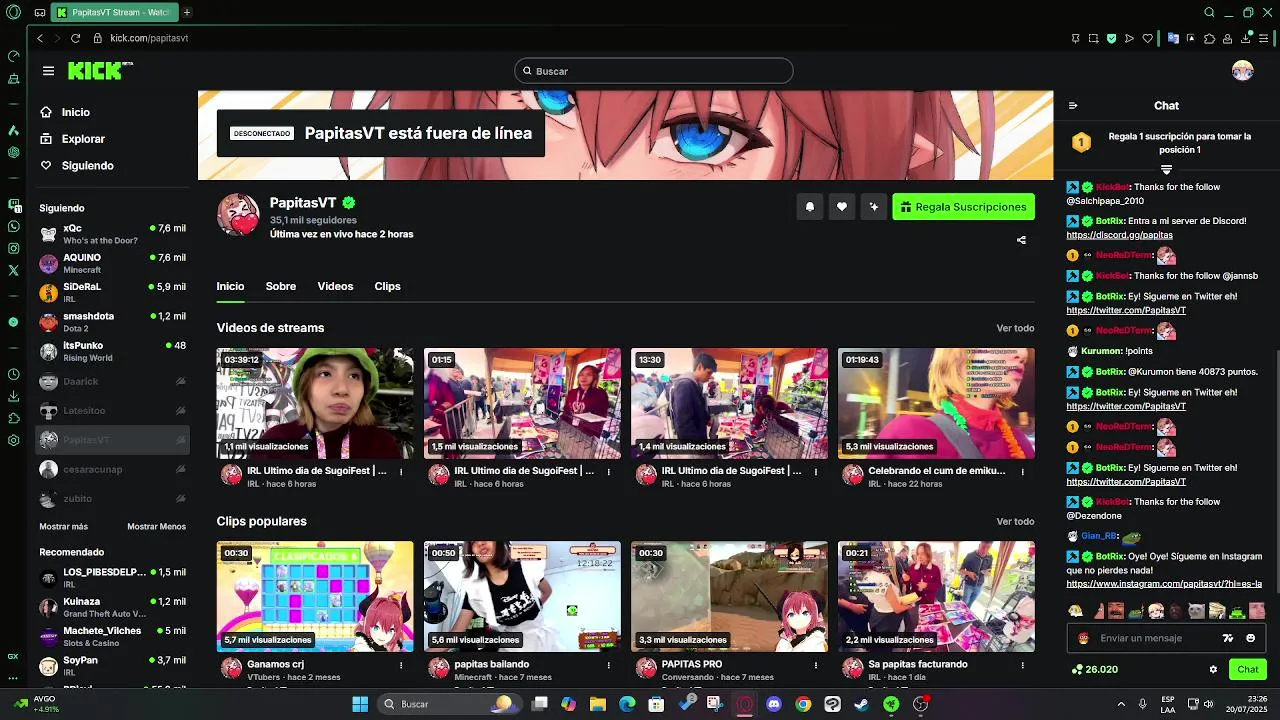Open browser extensions puzzle icon in toolbar

(x=1209, y=38)
